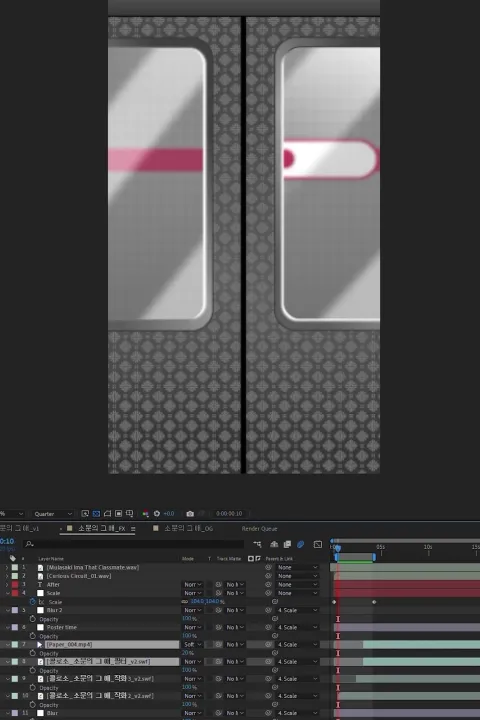Open the show channel color icon
This screenshot has height=720, width=480.
145,513
